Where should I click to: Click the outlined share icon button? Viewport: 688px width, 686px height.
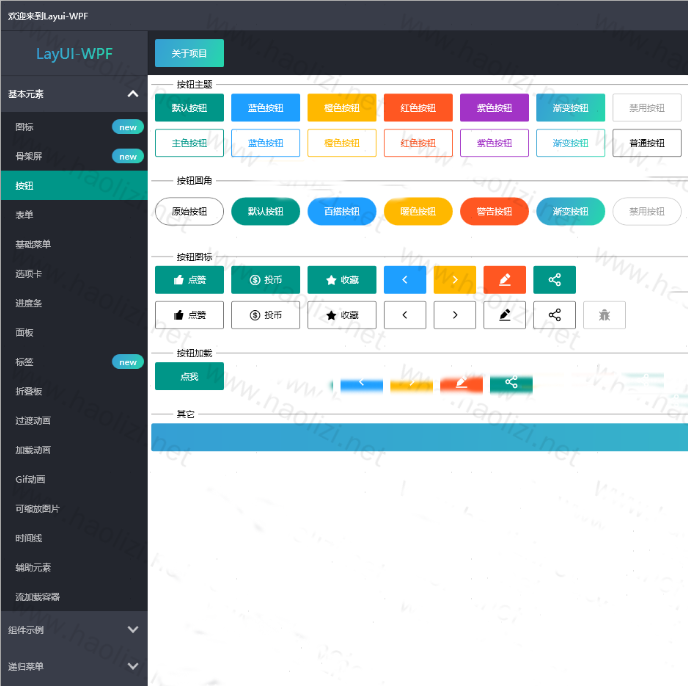click(554, 315)
